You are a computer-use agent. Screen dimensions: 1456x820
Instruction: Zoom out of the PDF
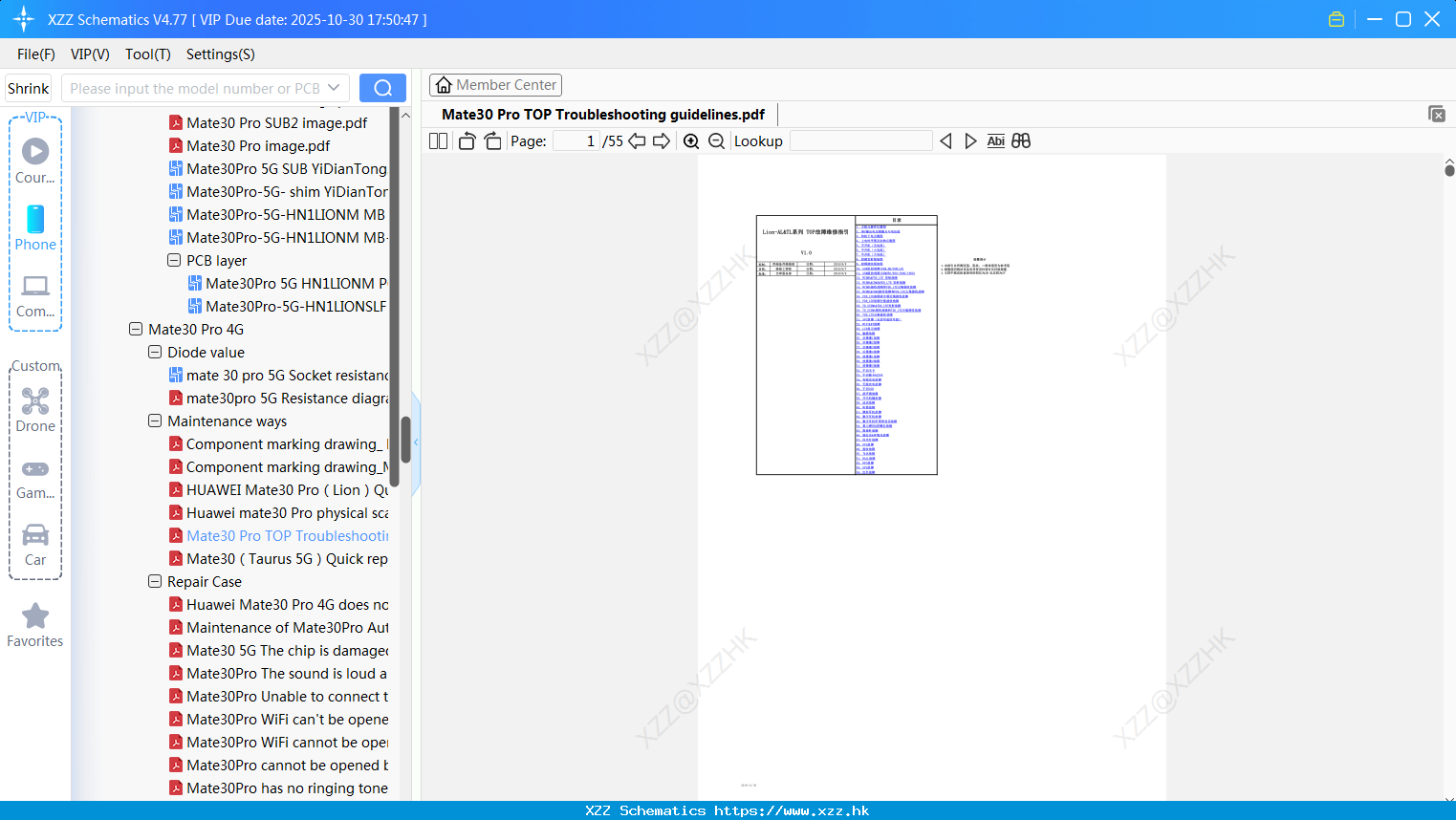click(x=716, y=141)
